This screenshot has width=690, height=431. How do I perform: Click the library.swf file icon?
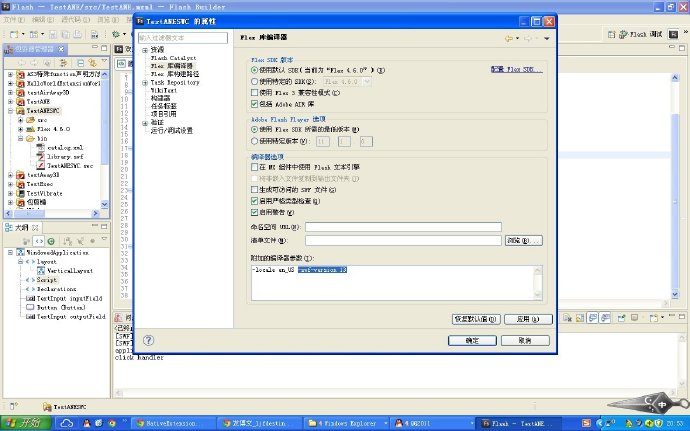click(40, 157)
